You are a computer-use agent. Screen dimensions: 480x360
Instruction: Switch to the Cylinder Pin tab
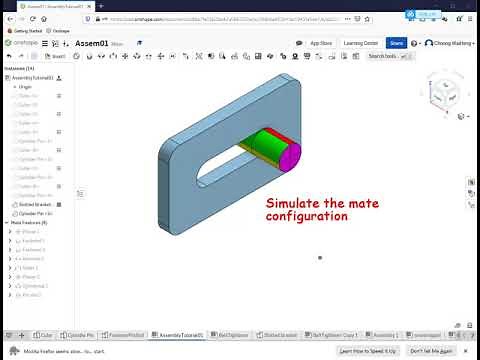pyautogui.click(x=77, y=335)
